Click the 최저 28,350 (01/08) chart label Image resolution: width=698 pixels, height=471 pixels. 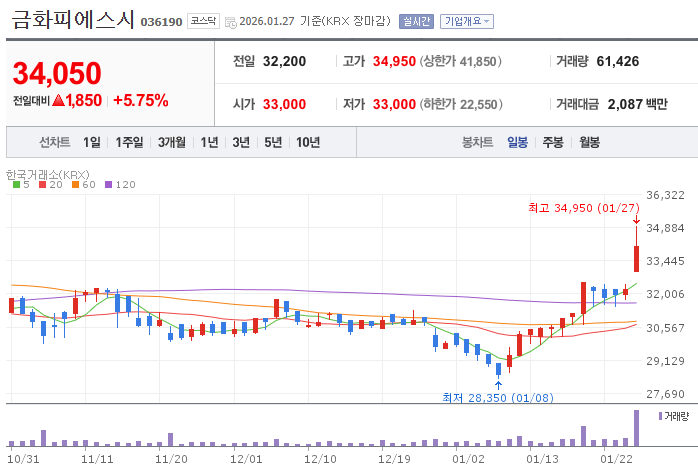click(x=498, y=398)
